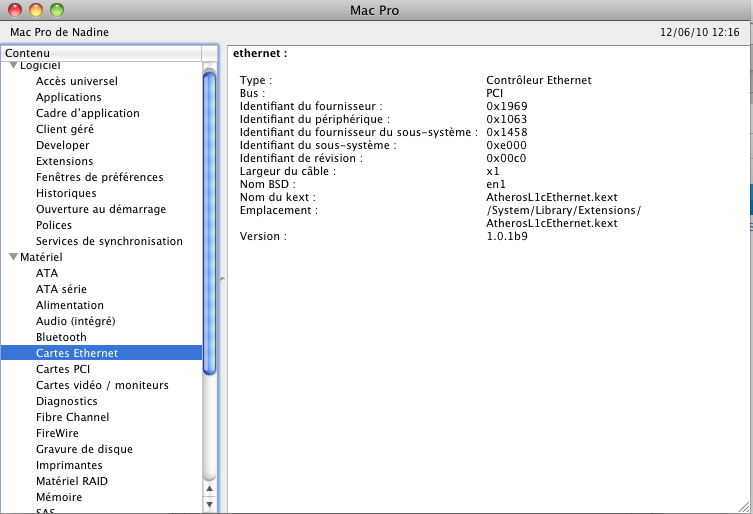The height and width of the screenshot is (514, 753).
Task: Click the 0x1969 vendor identifier
Action: (507, 106)
